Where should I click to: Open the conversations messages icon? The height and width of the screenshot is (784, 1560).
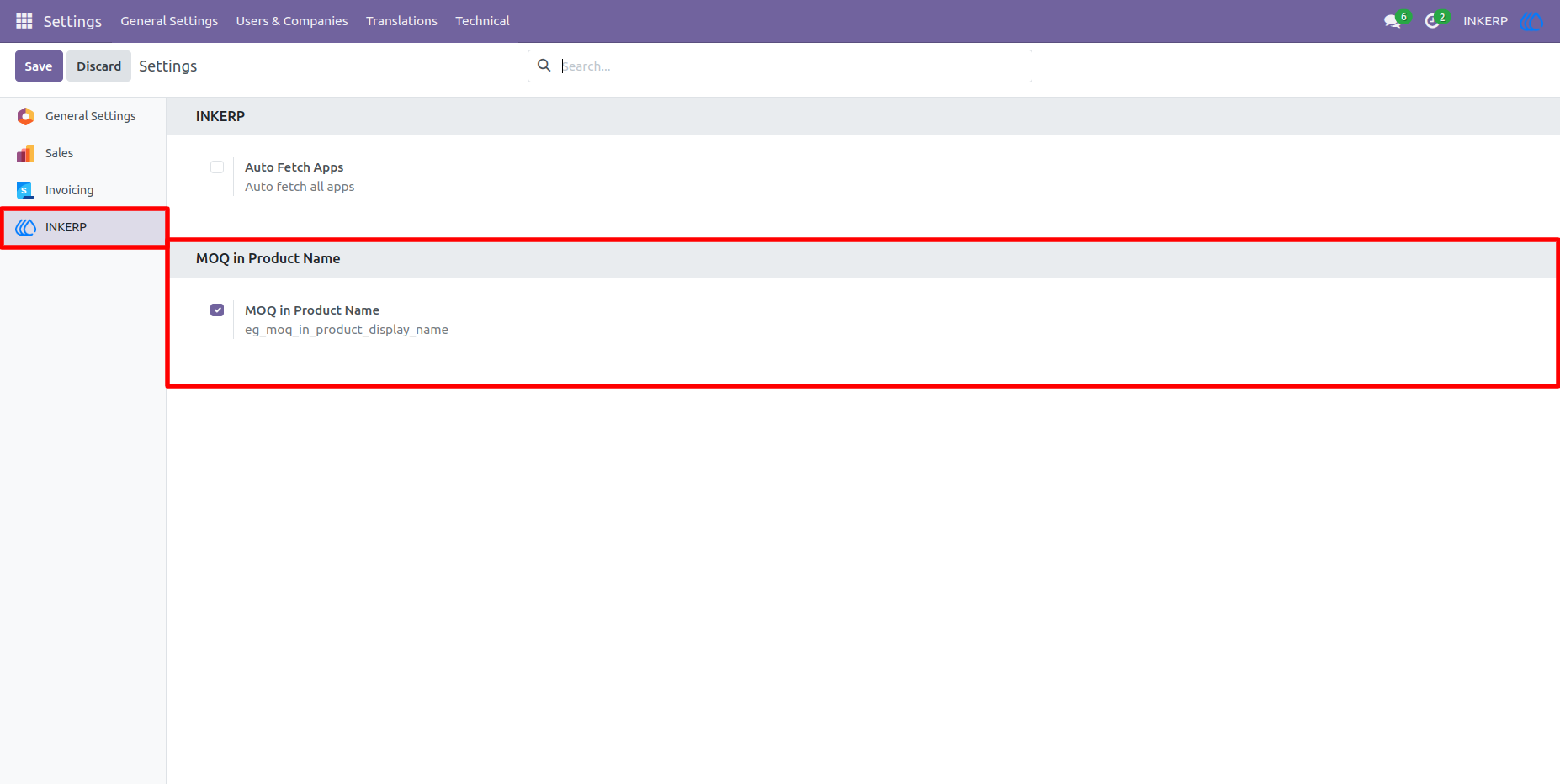1393,21
